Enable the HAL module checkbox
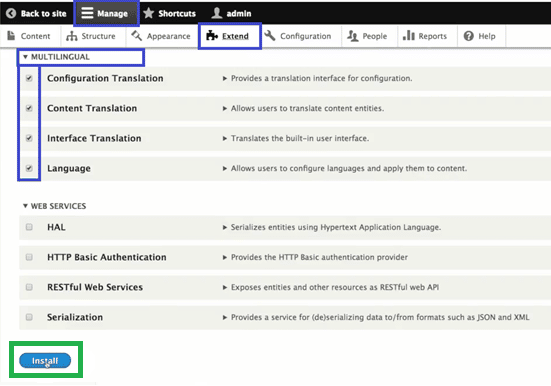 click(x=29, y=227)
